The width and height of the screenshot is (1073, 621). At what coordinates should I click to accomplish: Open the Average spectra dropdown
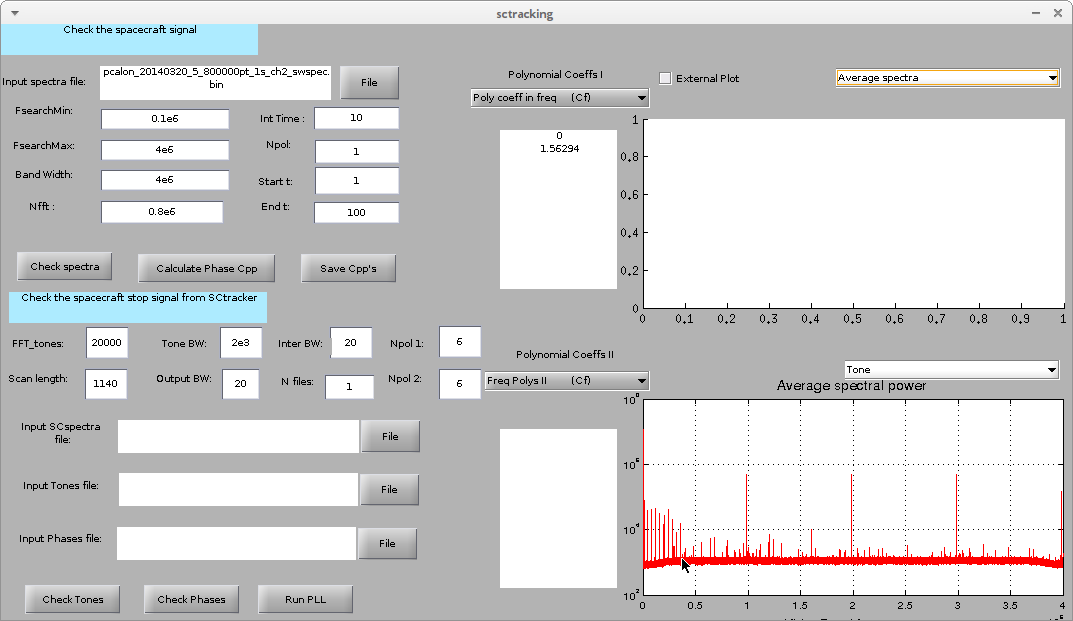click(947, 78)
